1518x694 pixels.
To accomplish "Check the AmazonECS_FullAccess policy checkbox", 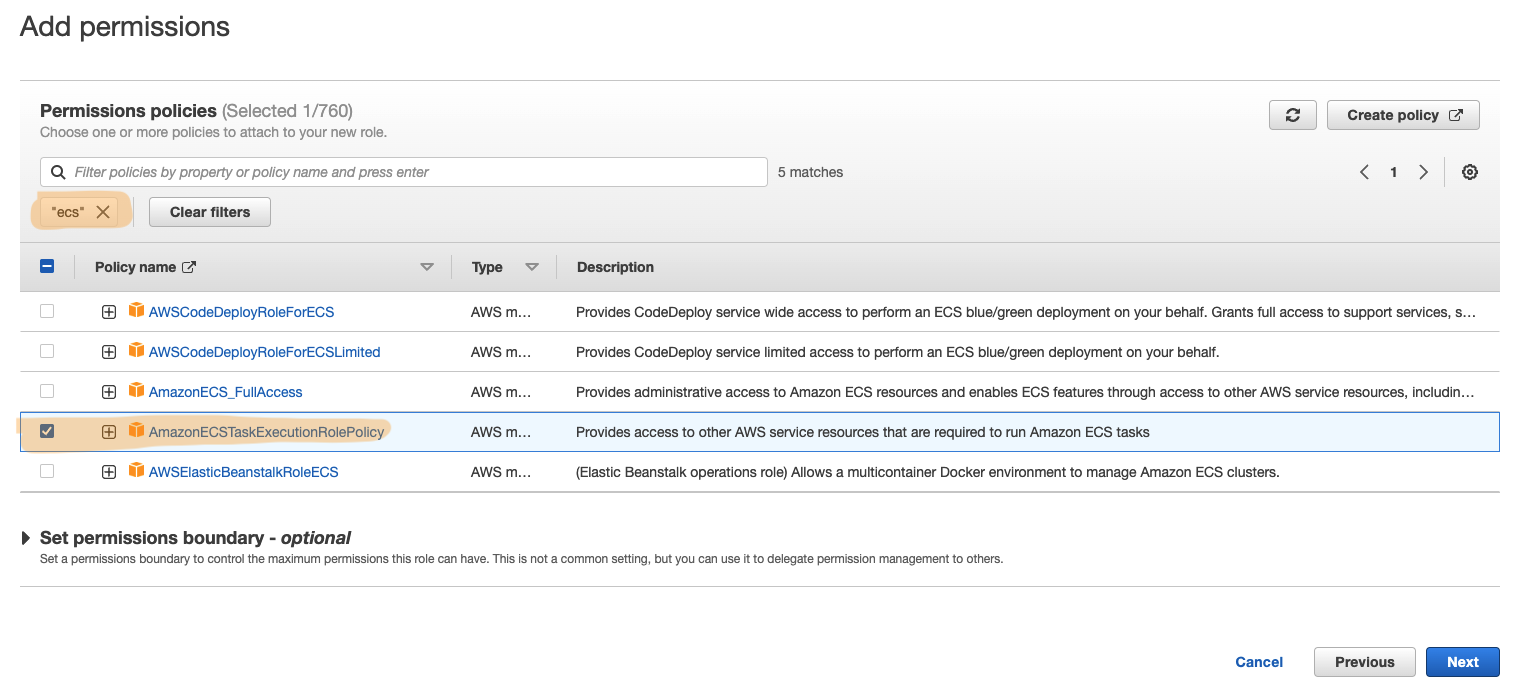I will click(x=47, y=391).
